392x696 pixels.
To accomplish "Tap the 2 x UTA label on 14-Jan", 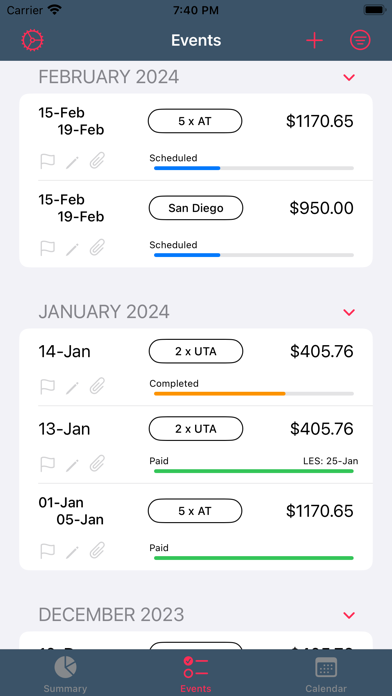I will pos(196,352).
